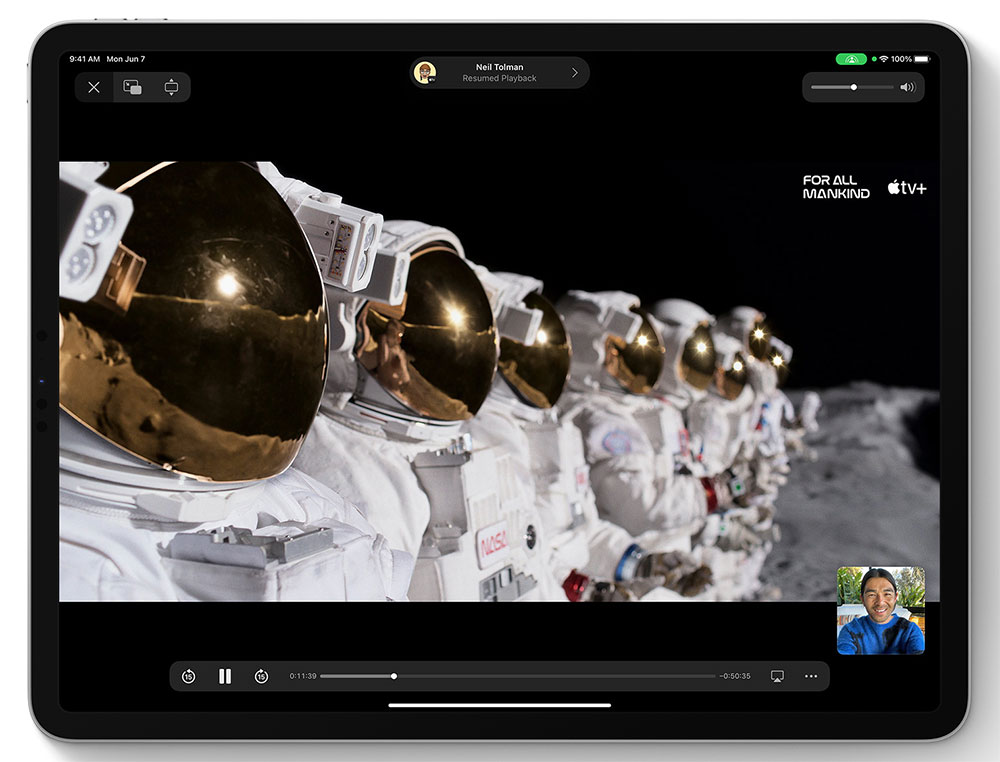Screen dimensions: 1000x762
Task: Open Neil Tolman SharePlay notification
Action: (499, 73)
